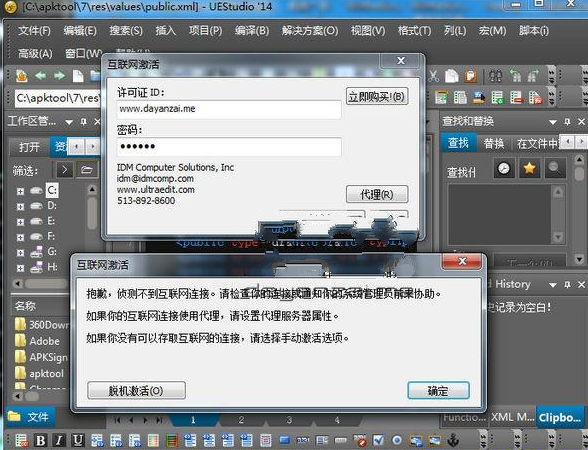The width and height of the screenshot is (588, 450).
Task: Click the drive tree vertical scrollbar
Action: coord(92,214)
